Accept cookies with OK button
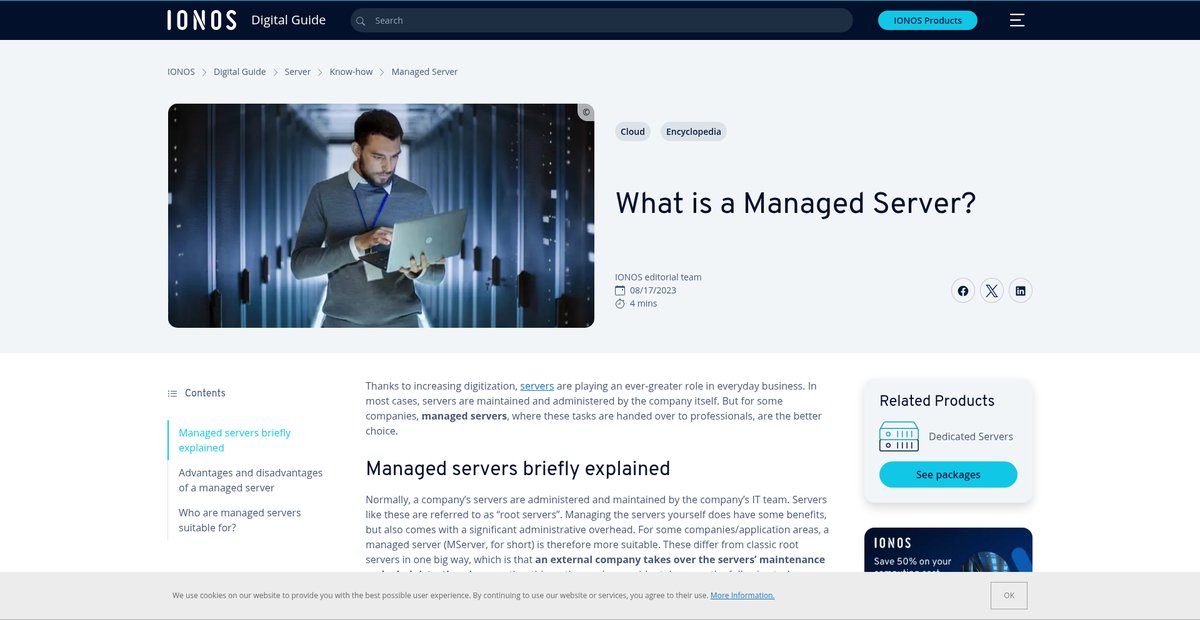 [1009, 595]
